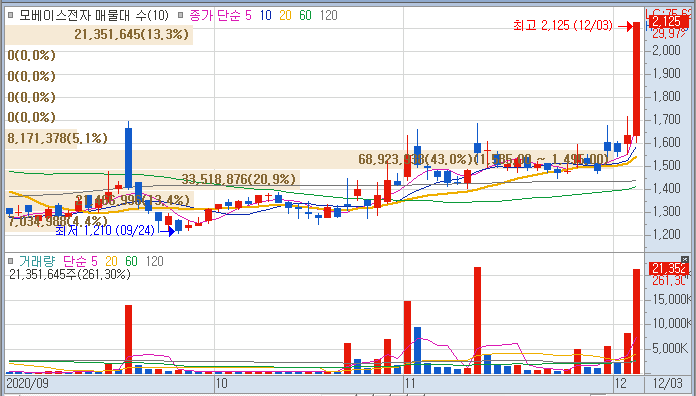Viewport: 696px width, 396px height.
Task: Click the 7,034,988(4.4%) volume profile label
Action: coord(58,221)
